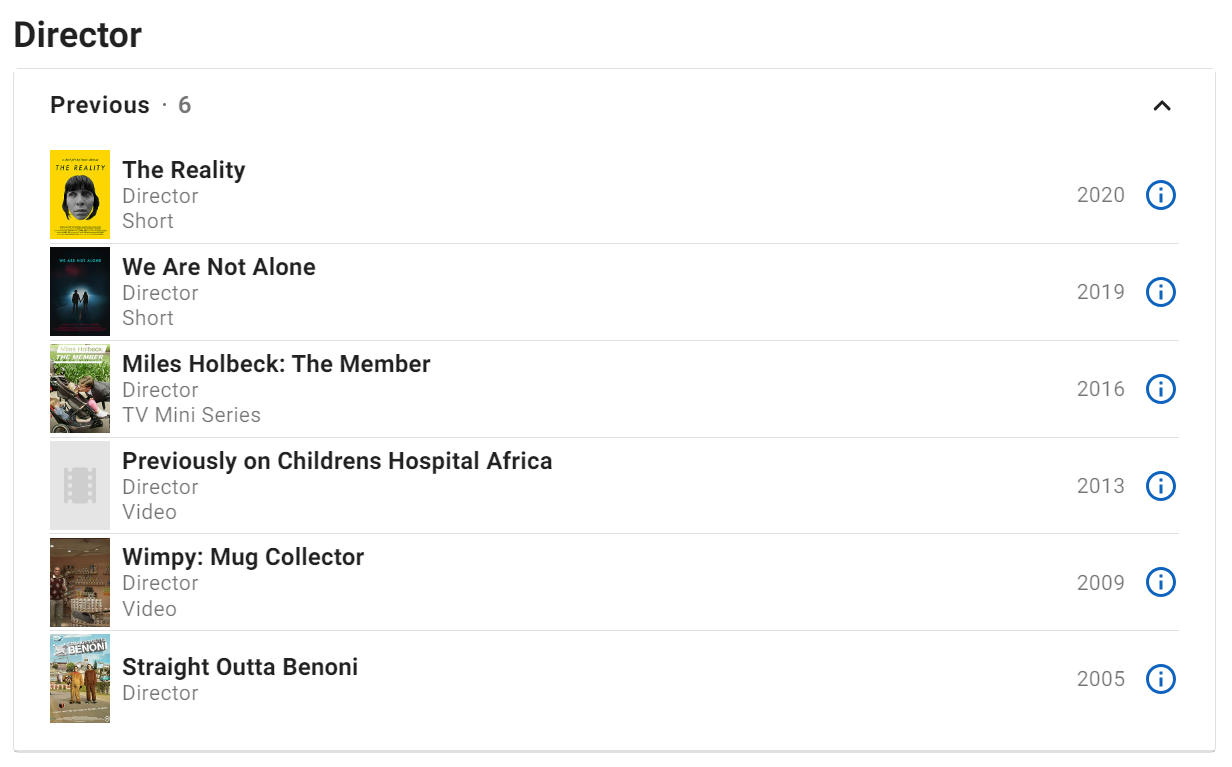Click Straight Outta Benoni poster thumbnail
Image resolution: width=1232 pixels, height=767 pixels.
click(80, 679)
